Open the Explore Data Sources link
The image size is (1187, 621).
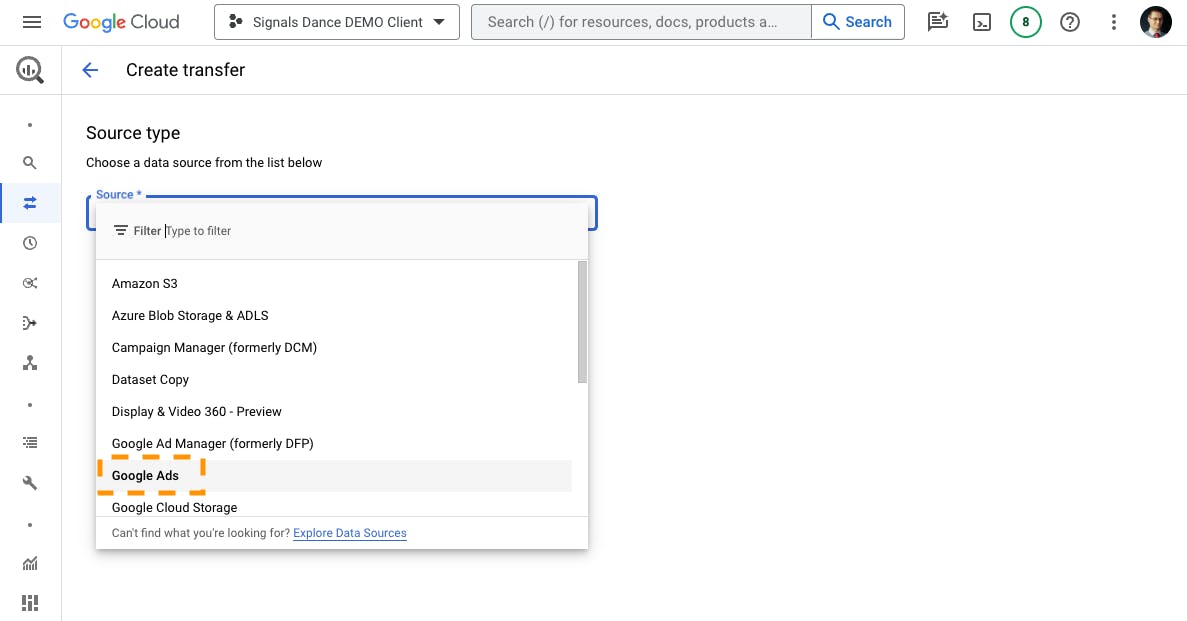point(350,533)
